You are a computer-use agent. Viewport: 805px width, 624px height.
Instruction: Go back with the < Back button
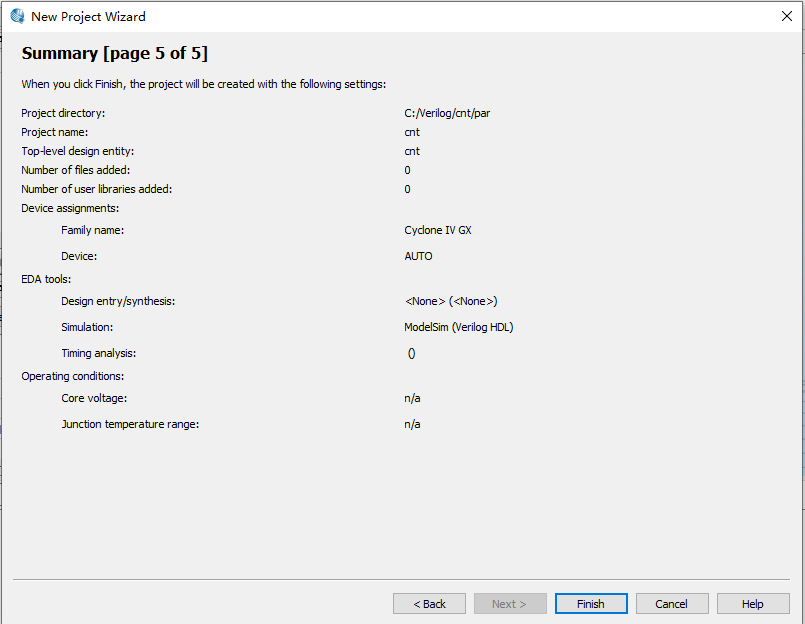click(429, 603)
